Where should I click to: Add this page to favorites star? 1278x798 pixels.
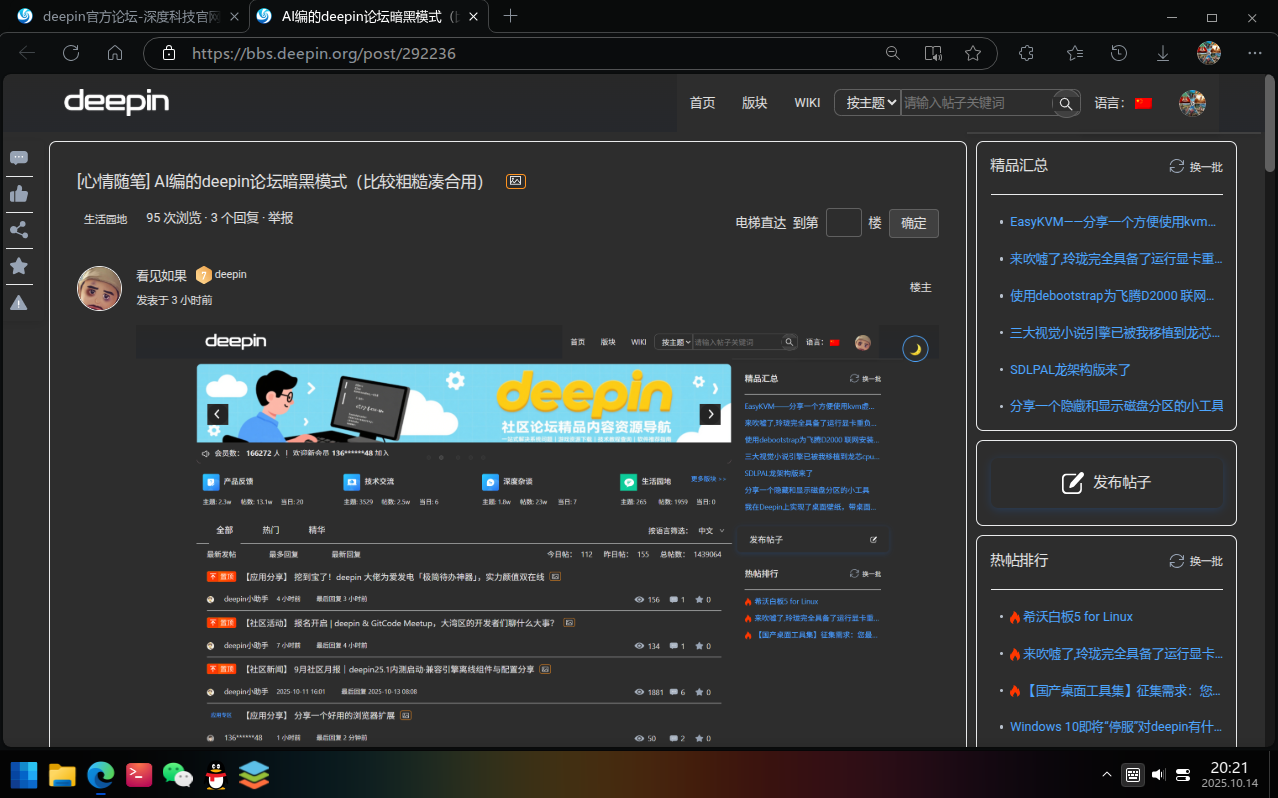coord(973,53)
